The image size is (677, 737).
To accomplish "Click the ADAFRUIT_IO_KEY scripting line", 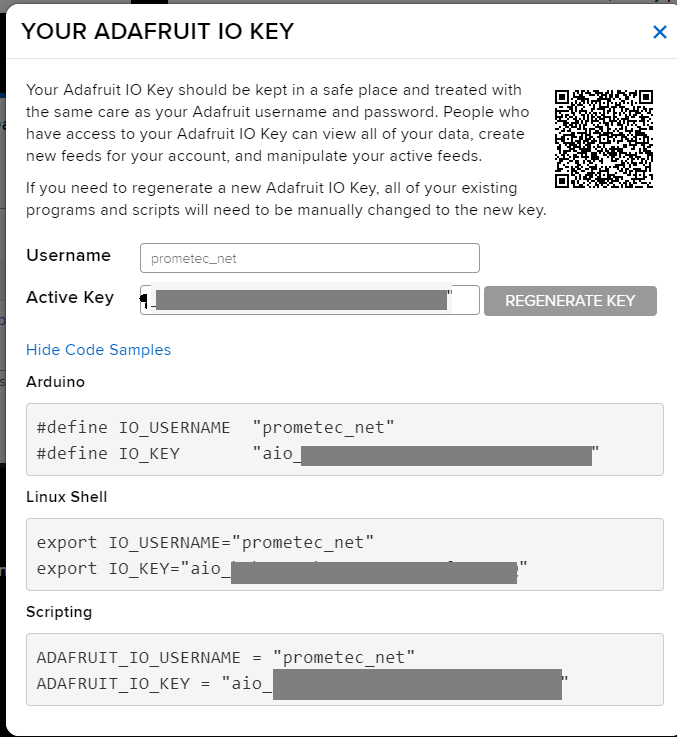I will point(302,684).
